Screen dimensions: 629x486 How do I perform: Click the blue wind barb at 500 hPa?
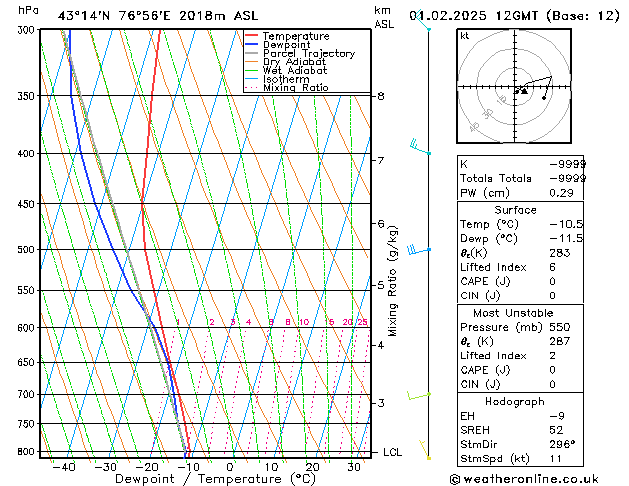coord(415,249)
